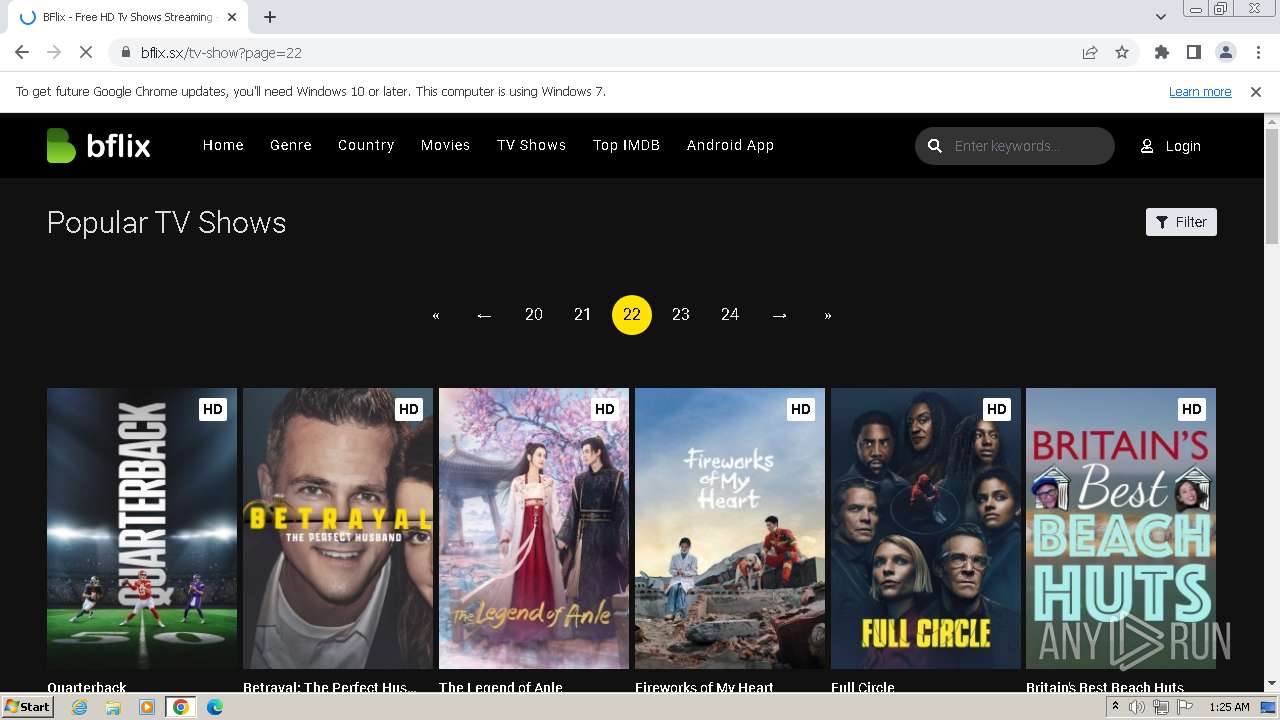The image size is (1280, 720).
Task: Open the Learn more link
Action: point(1200,92)
